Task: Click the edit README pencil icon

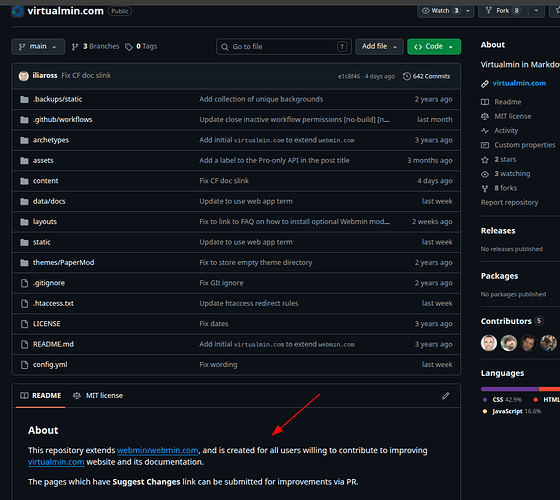Action: click(445, 396)
